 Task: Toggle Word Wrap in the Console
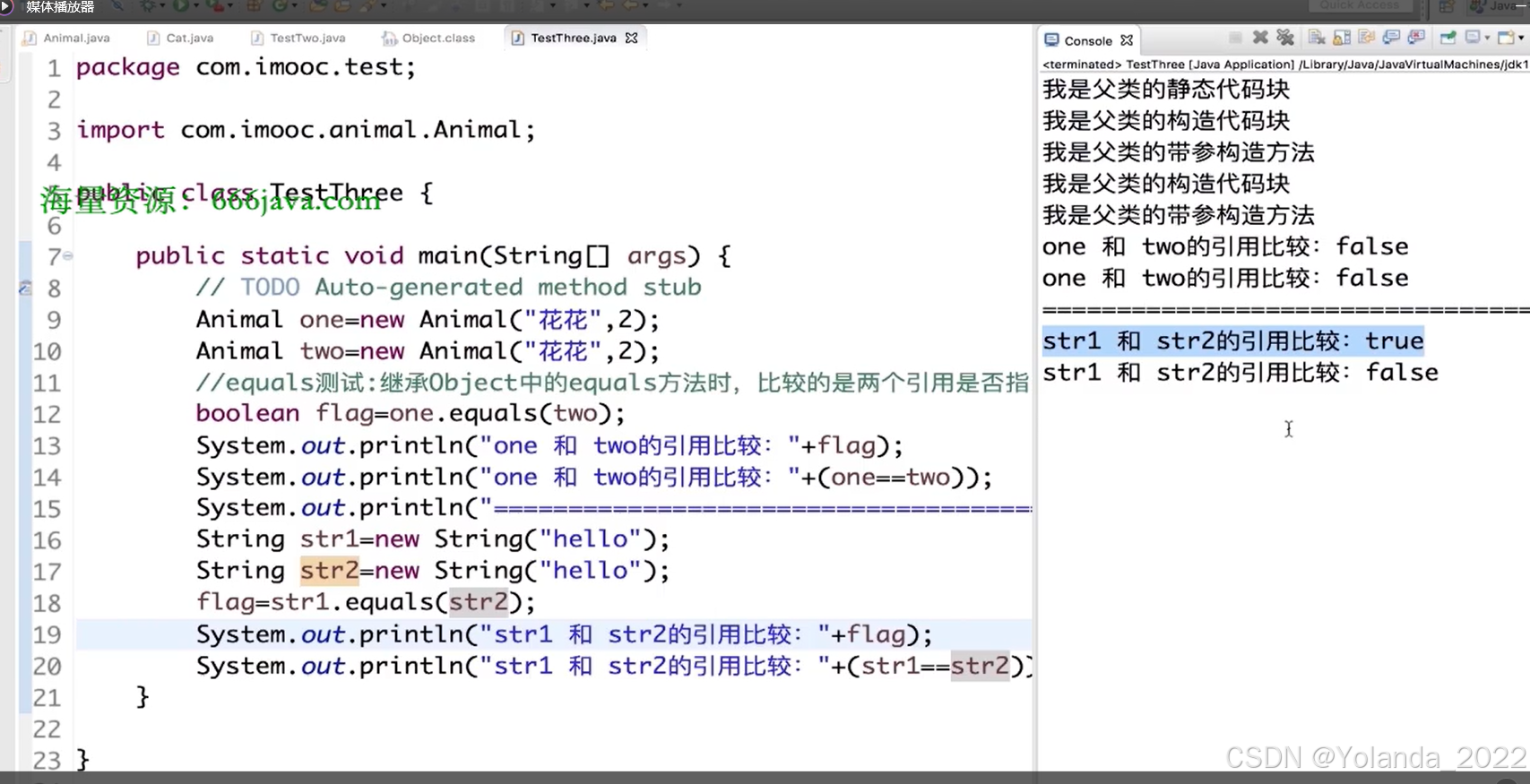tap(1366, 38)
